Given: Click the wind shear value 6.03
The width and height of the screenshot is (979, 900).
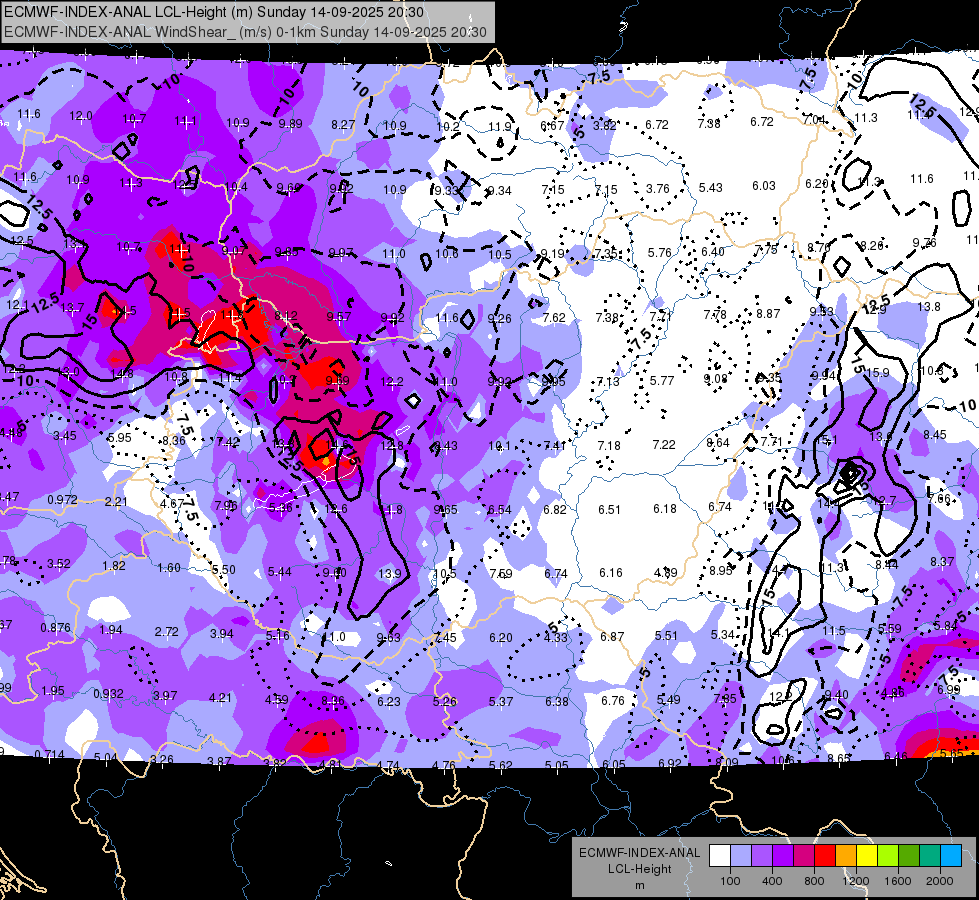Looking at the screenshot, I should coord(764,186).
